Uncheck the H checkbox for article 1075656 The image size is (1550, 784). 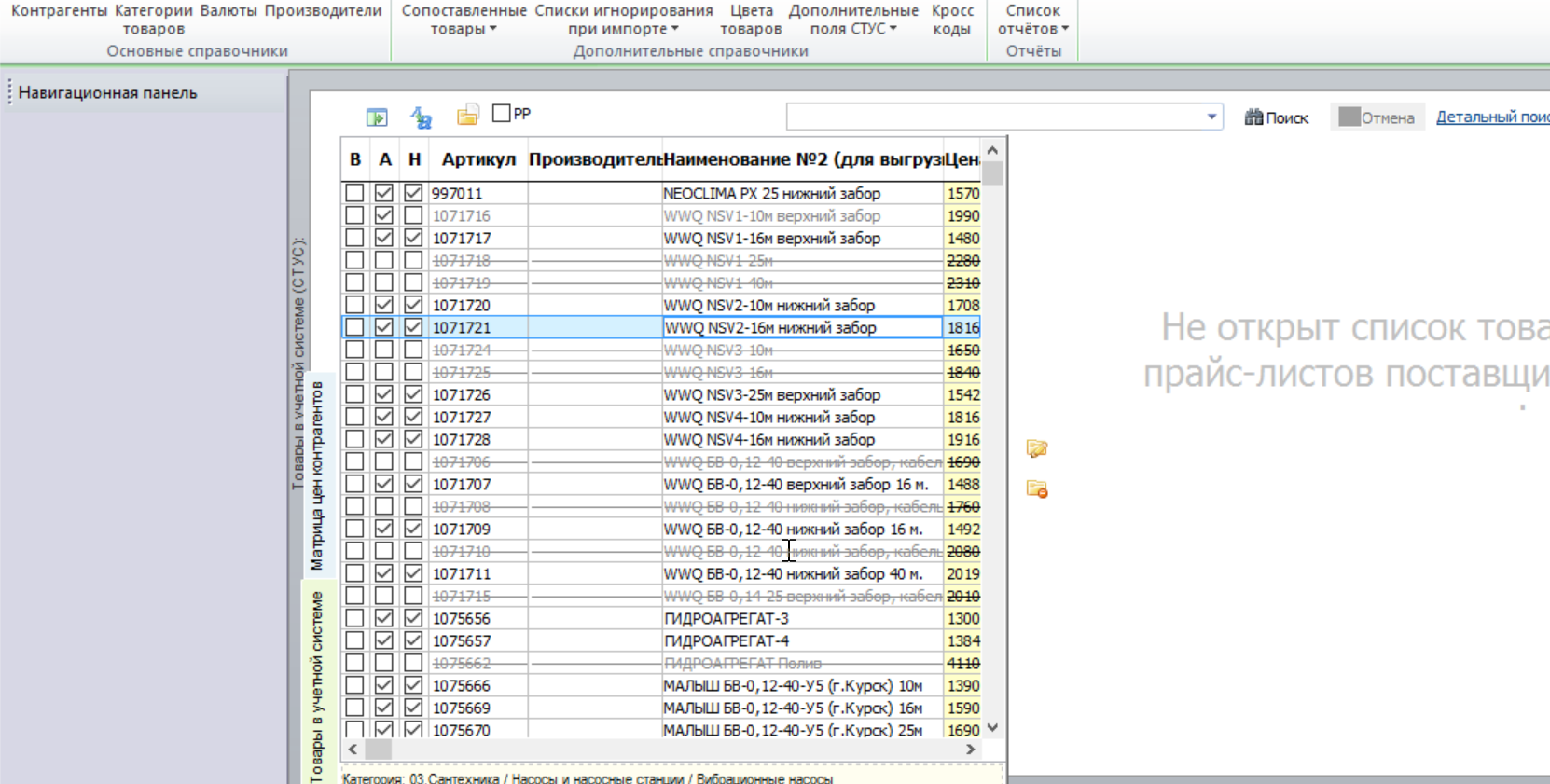(413, 618)
